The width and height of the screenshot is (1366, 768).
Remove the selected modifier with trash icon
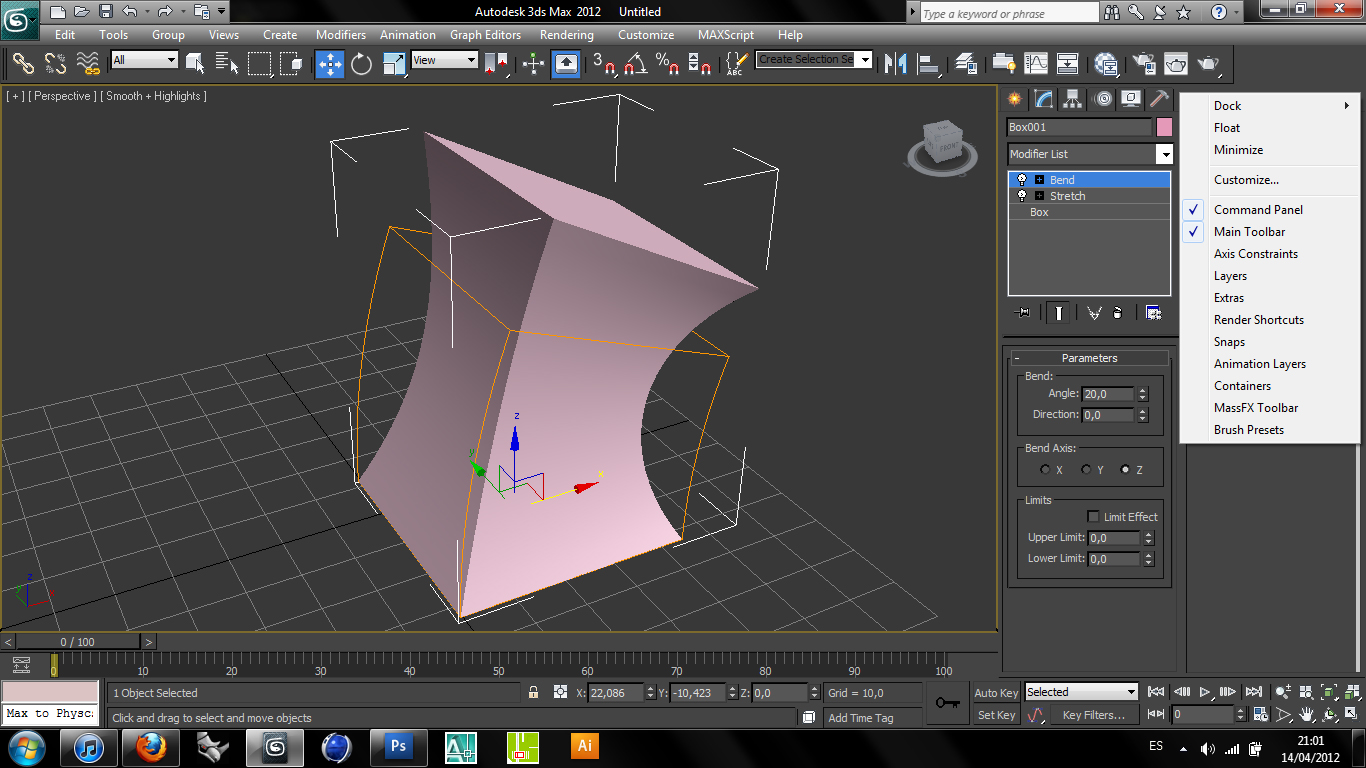coord(1117,312)
